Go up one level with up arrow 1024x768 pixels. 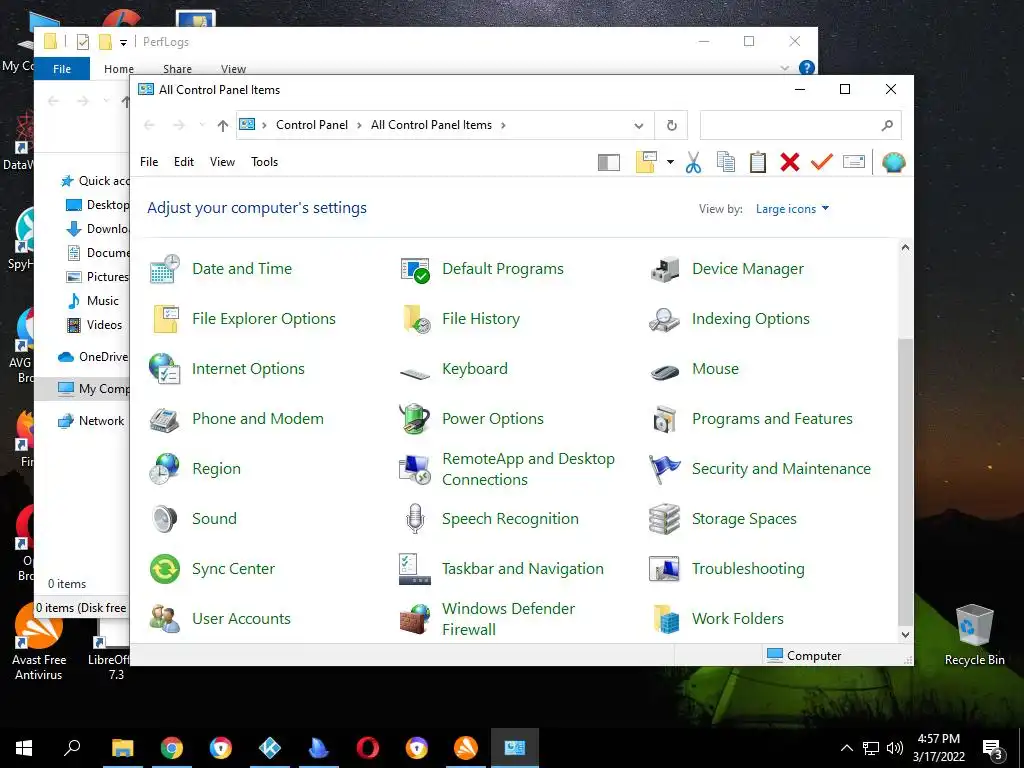(x=223, y=125)
